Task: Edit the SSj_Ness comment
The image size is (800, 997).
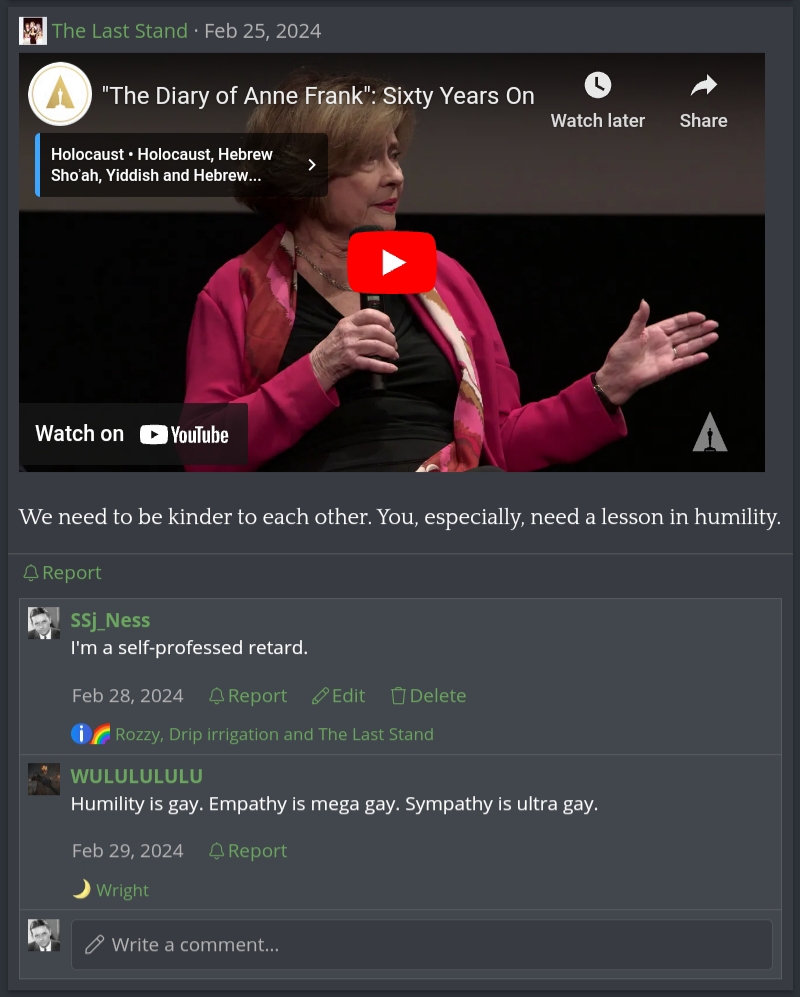Action: pyautogui.click(x=338, y=696)
